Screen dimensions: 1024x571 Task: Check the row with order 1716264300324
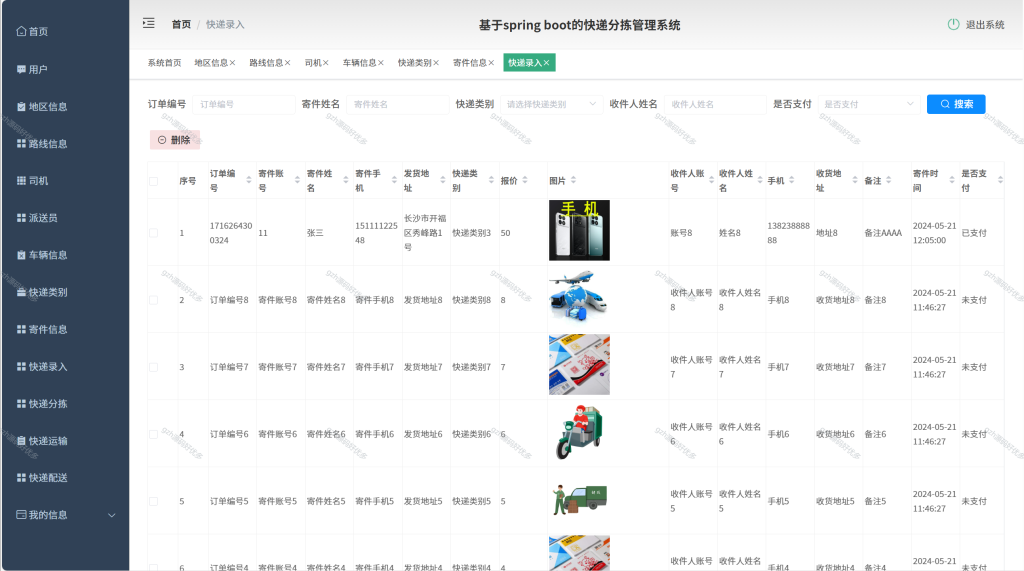click(x=153, y=233)
